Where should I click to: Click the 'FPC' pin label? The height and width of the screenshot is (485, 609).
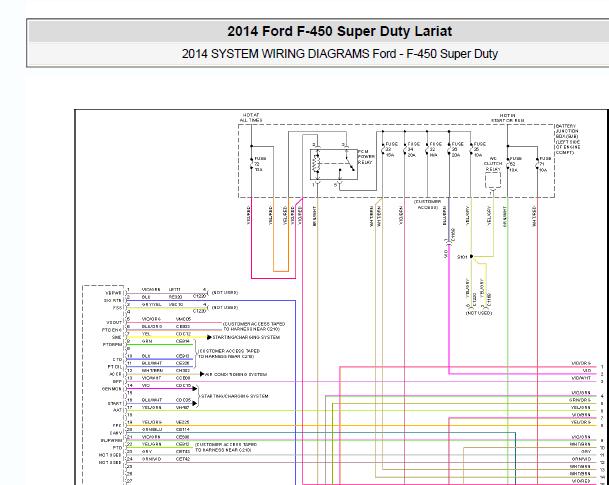117,426
